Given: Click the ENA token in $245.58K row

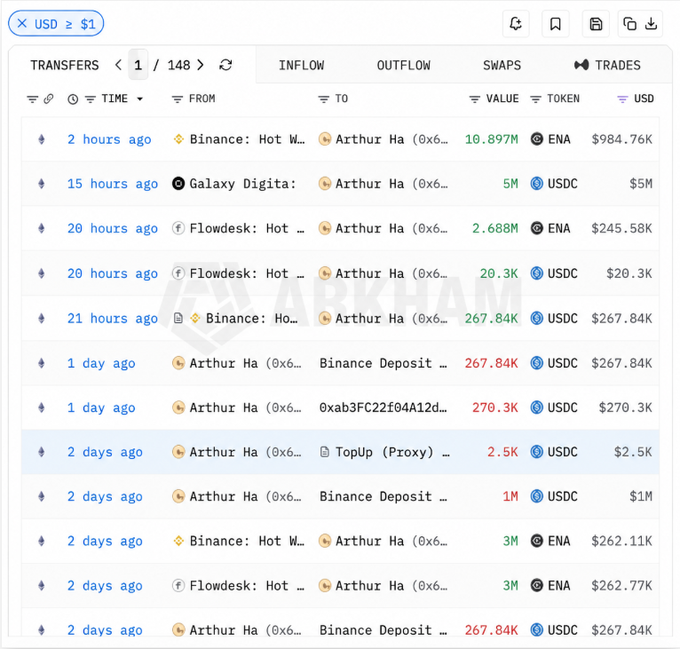Looking at the screenshot, I should 550,228.
